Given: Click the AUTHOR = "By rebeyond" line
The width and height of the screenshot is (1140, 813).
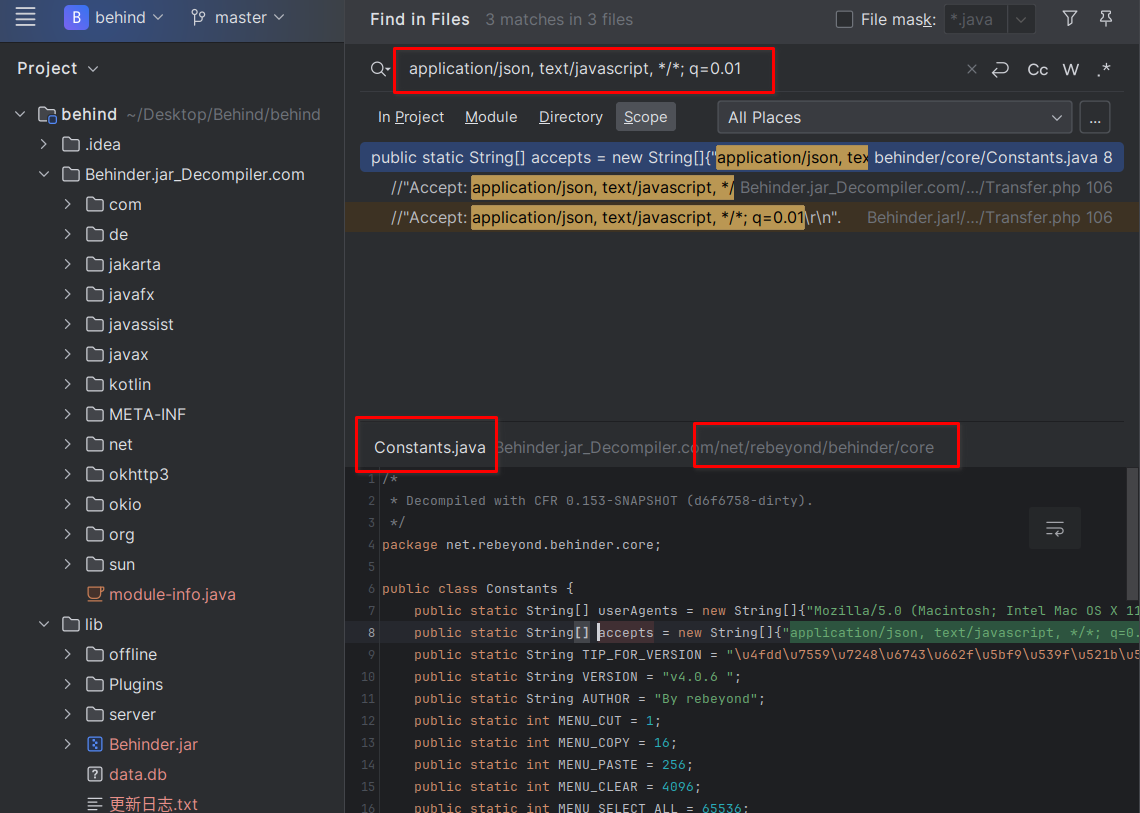Looking at the screenshot, I should tap(589, 698).
